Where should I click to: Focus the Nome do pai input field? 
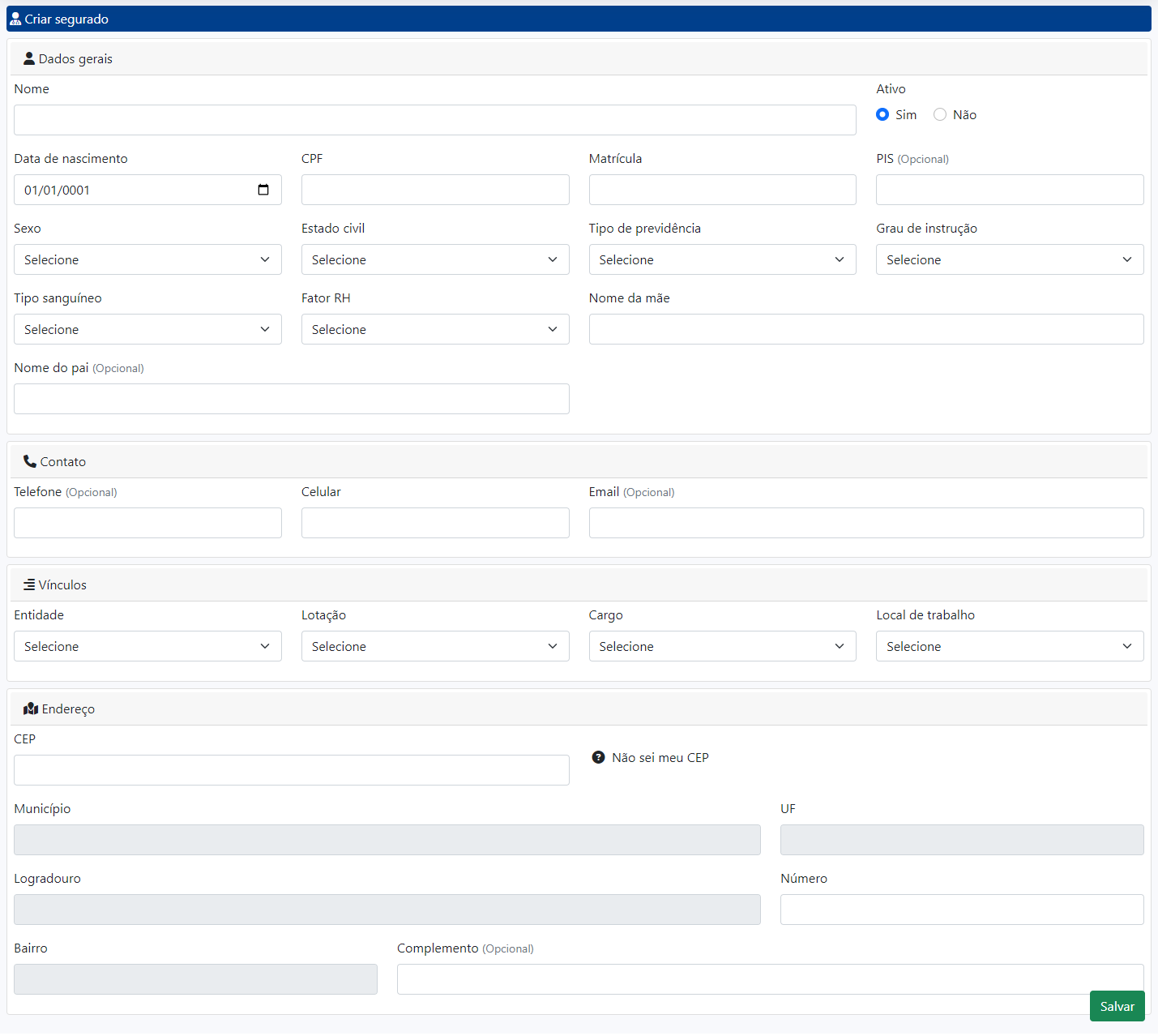[x=291, y=399]
